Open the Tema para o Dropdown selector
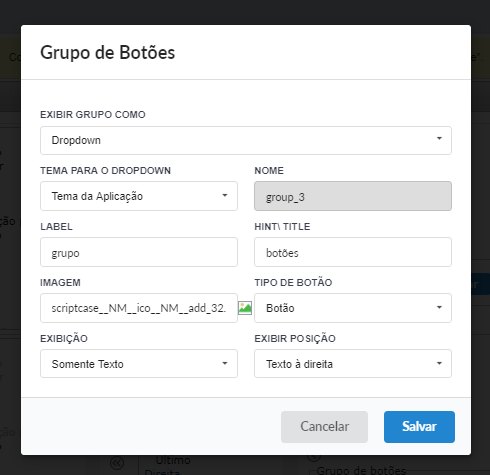This screenshot has height=475, width=490. (139, 196)
